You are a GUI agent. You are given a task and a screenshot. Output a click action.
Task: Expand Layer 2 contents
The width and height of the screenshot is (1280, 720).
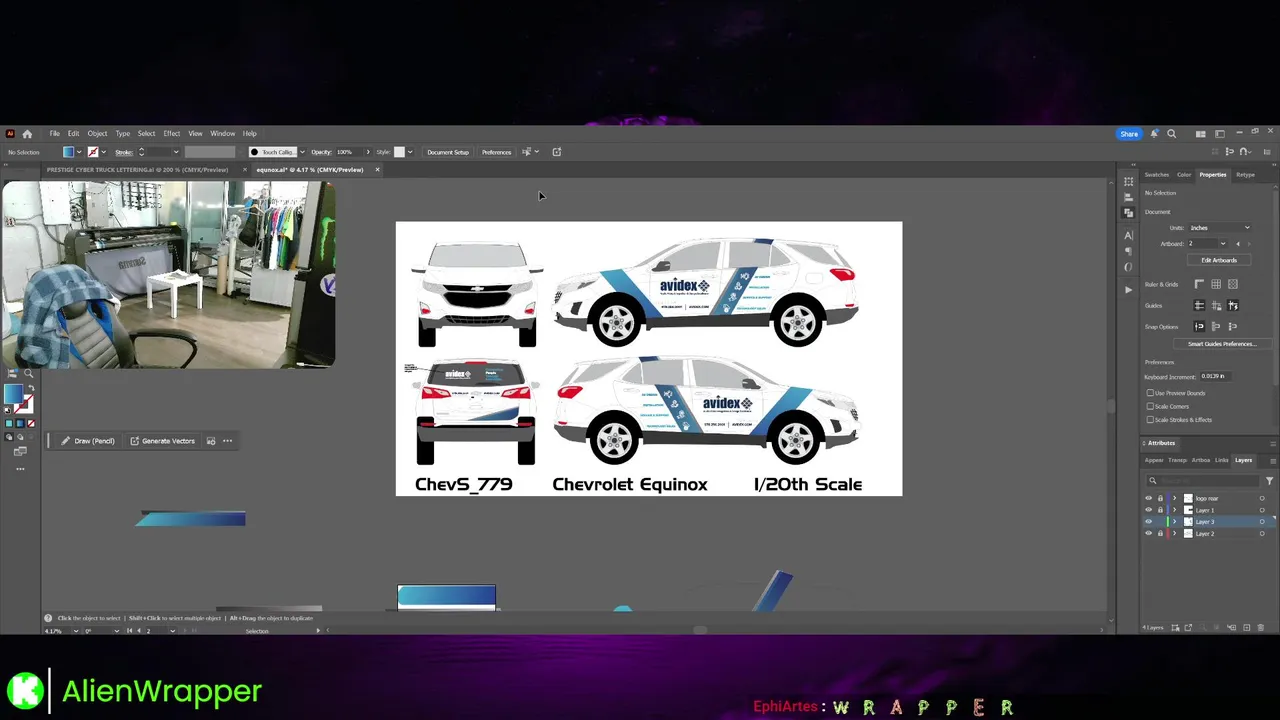pyautogui.click(x=1174, y=534)
